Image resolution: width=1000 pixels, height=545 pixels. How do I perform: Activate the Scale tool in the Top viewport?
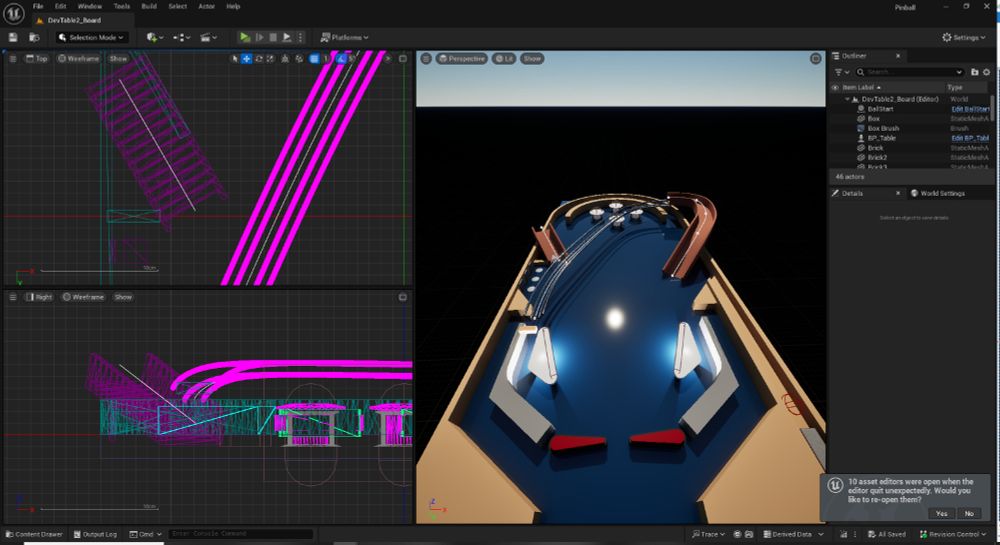(x=270, y=59)
